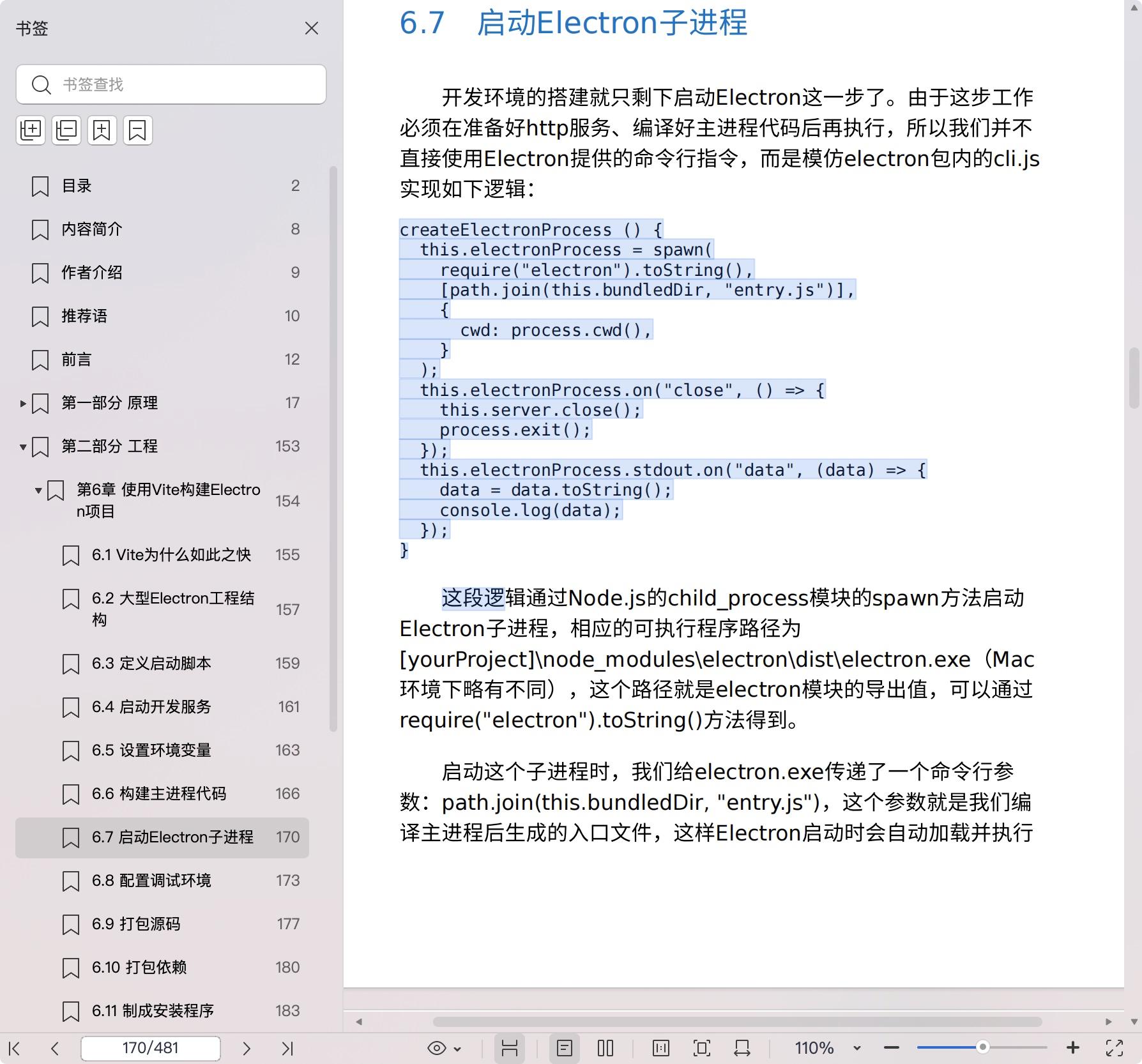Click horizontal scroll right arrow
The width and height of the screenshot is (1142, 1064).
click(1109, 1021)
